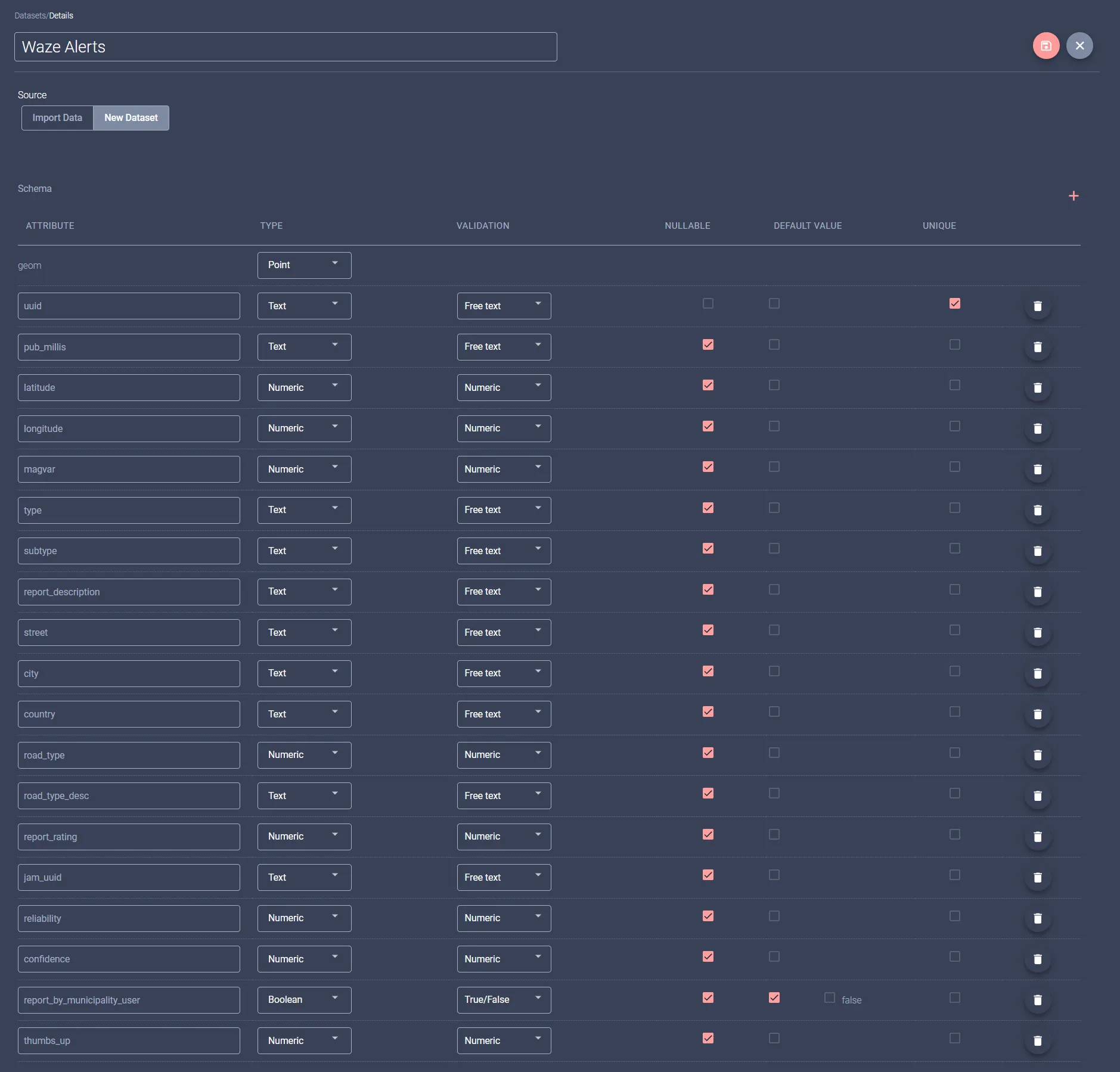Open the geom Point type dropdown
This screenshot has height=1072, width=1120.
click(x=304, y=265)
